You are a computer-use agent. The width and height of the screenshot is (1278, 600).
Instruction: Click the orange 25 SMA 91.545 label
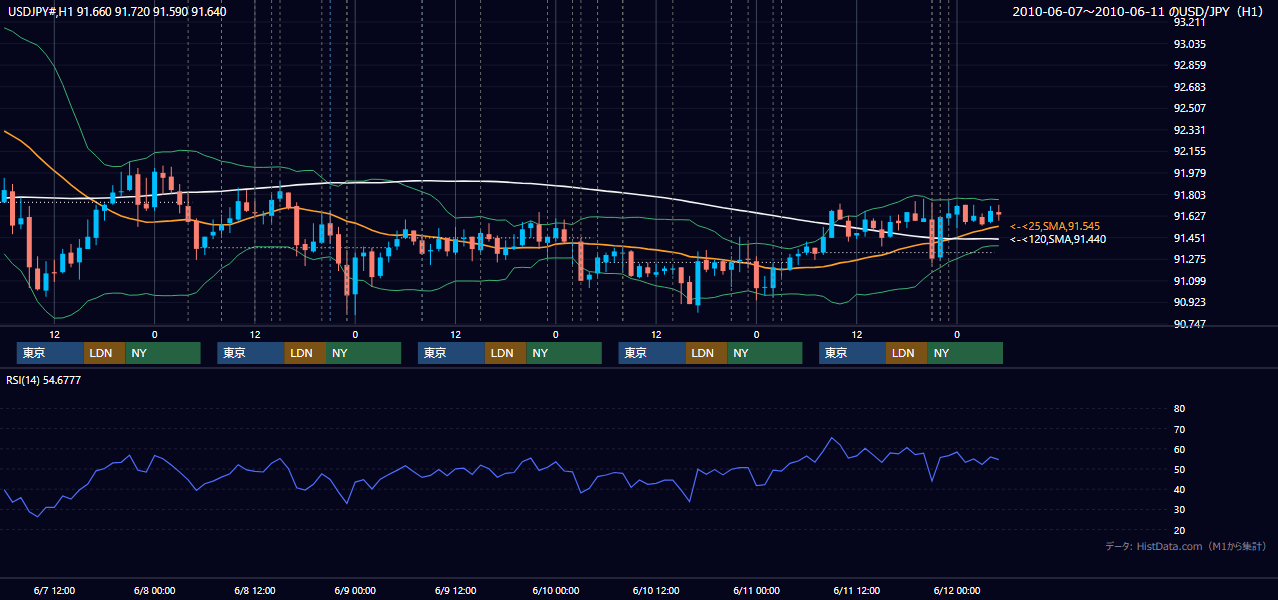[x=1057, y=227]
